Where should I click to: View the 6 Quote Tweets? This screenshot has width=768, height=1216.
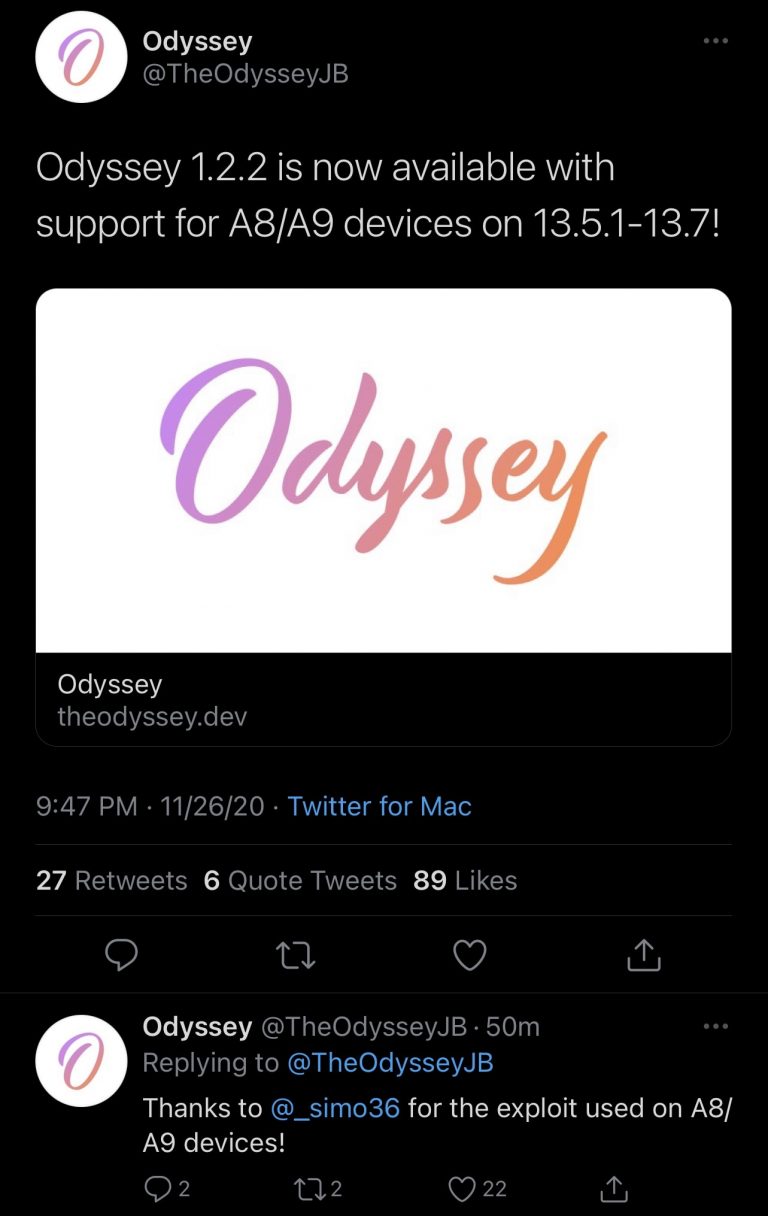[299, 881]
